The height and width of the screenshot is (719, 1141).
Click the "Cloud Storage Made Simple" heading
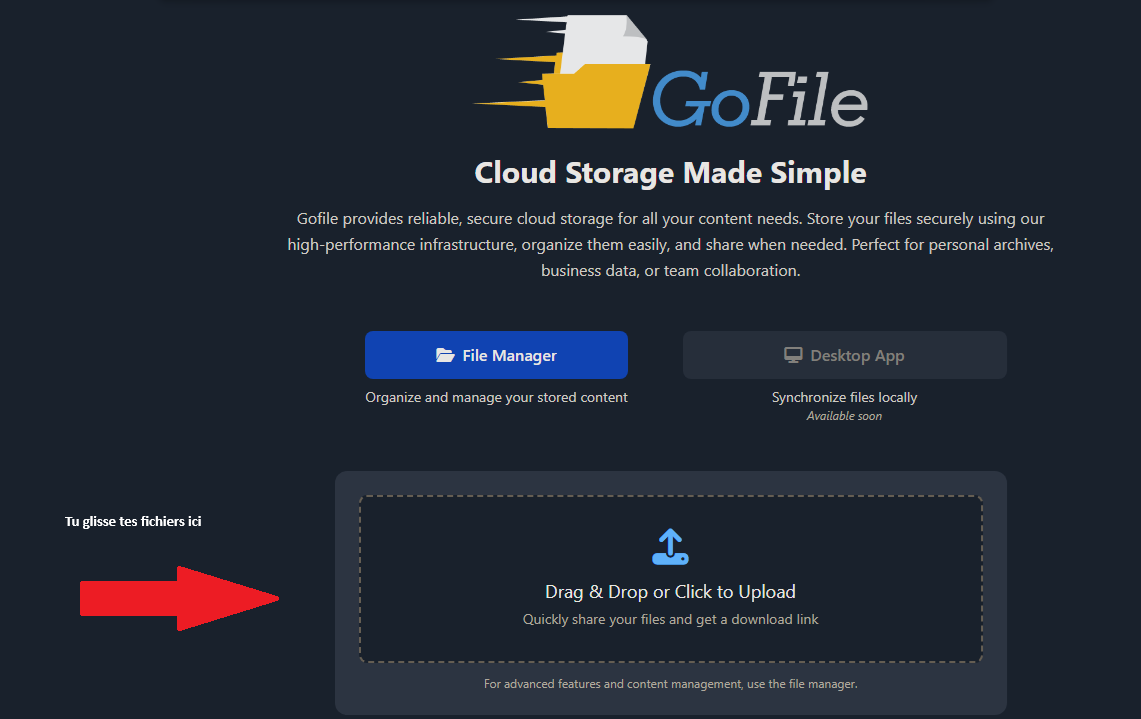[670, 173]
